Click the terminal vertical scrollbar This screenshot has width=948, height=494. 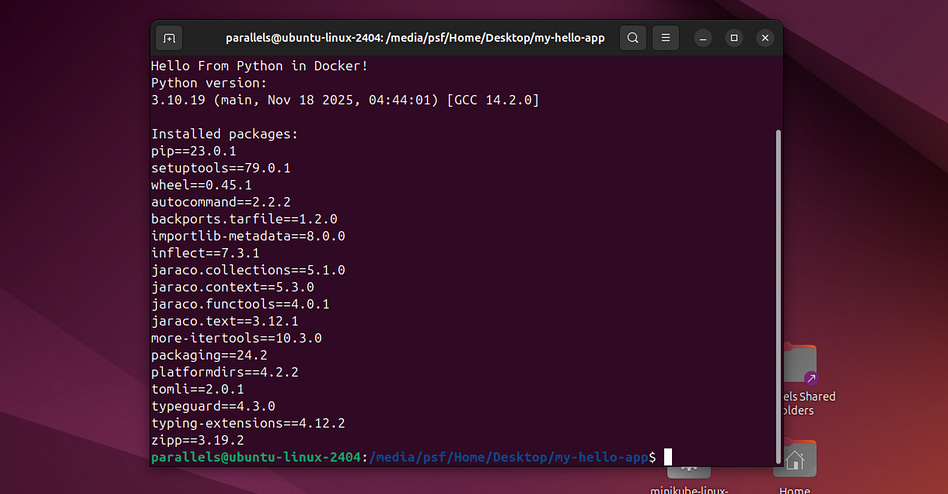(778, 296)
